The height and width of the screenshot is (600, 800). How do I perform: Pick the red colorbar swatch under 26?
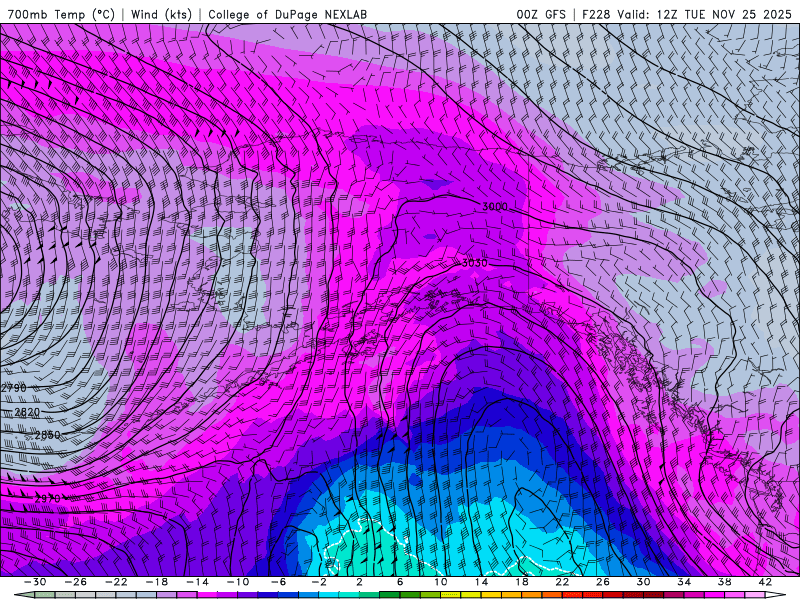[x=592, y=595]
